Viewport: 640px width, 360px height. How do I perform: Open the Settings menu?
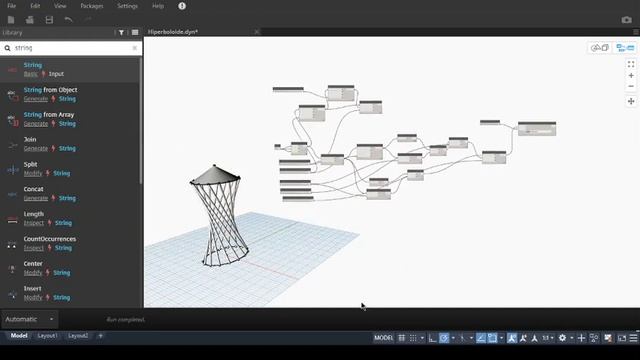[127, 6]
